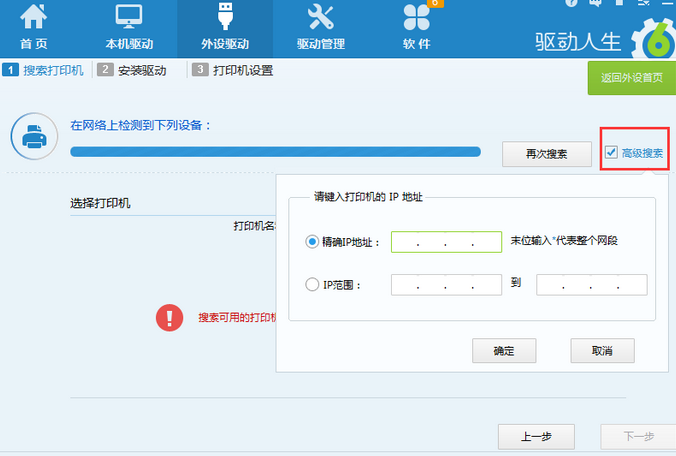This screenshot has width=676, height=456.
Task: Click the round printer icon
Action: tap(34, 137)
